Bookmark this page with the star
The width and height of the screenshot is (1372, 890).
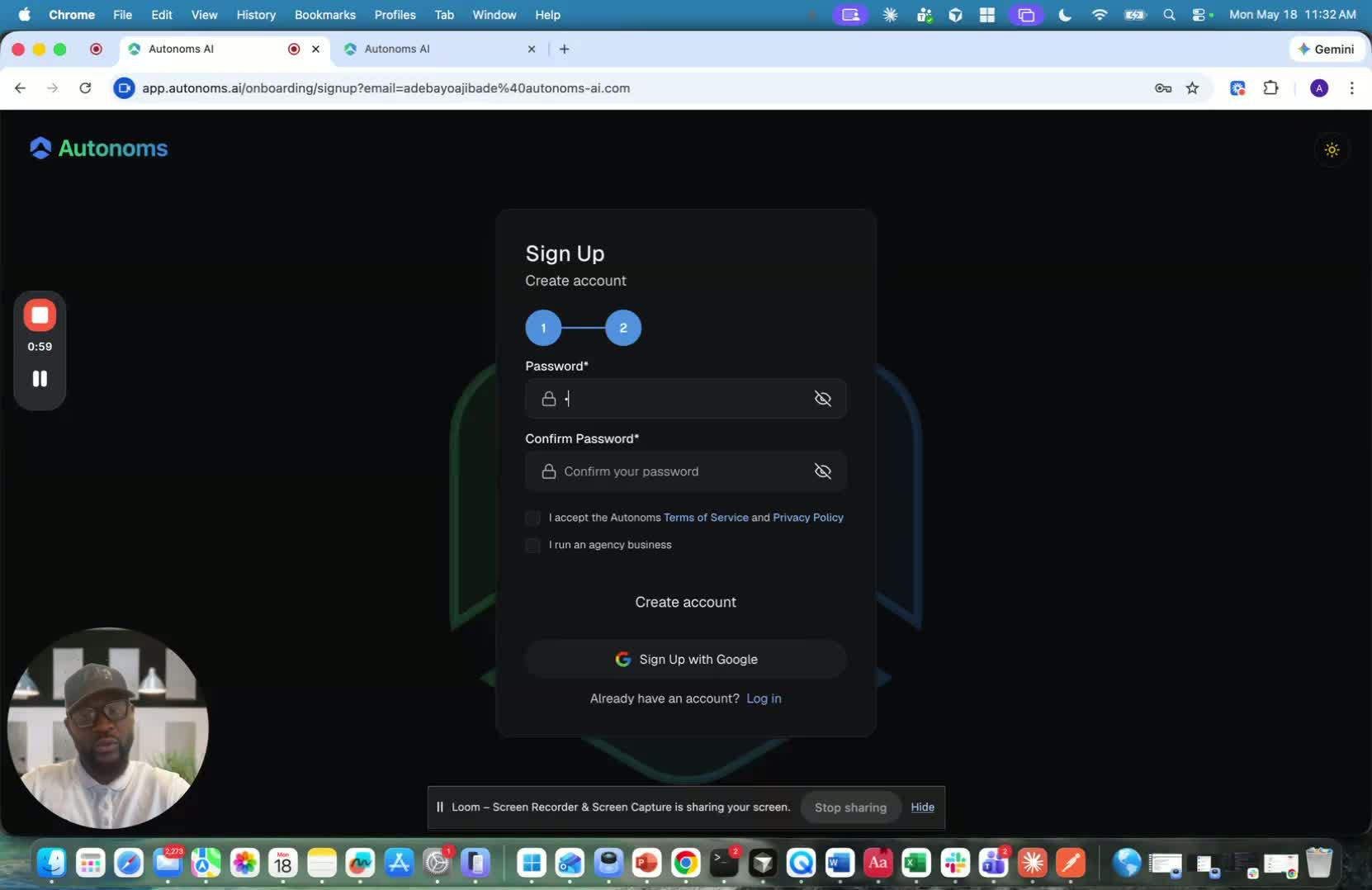pyautogui.click(x=1192, y=88)
